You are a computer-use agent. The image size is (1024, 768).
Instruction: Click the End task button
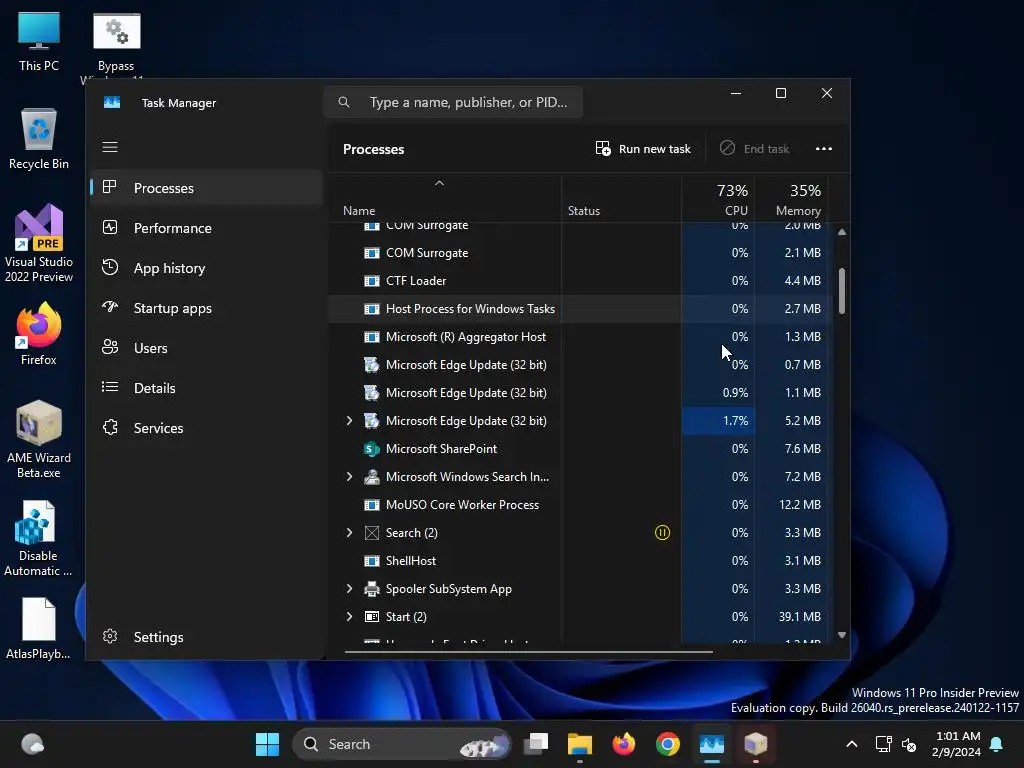tap(754, 149)
